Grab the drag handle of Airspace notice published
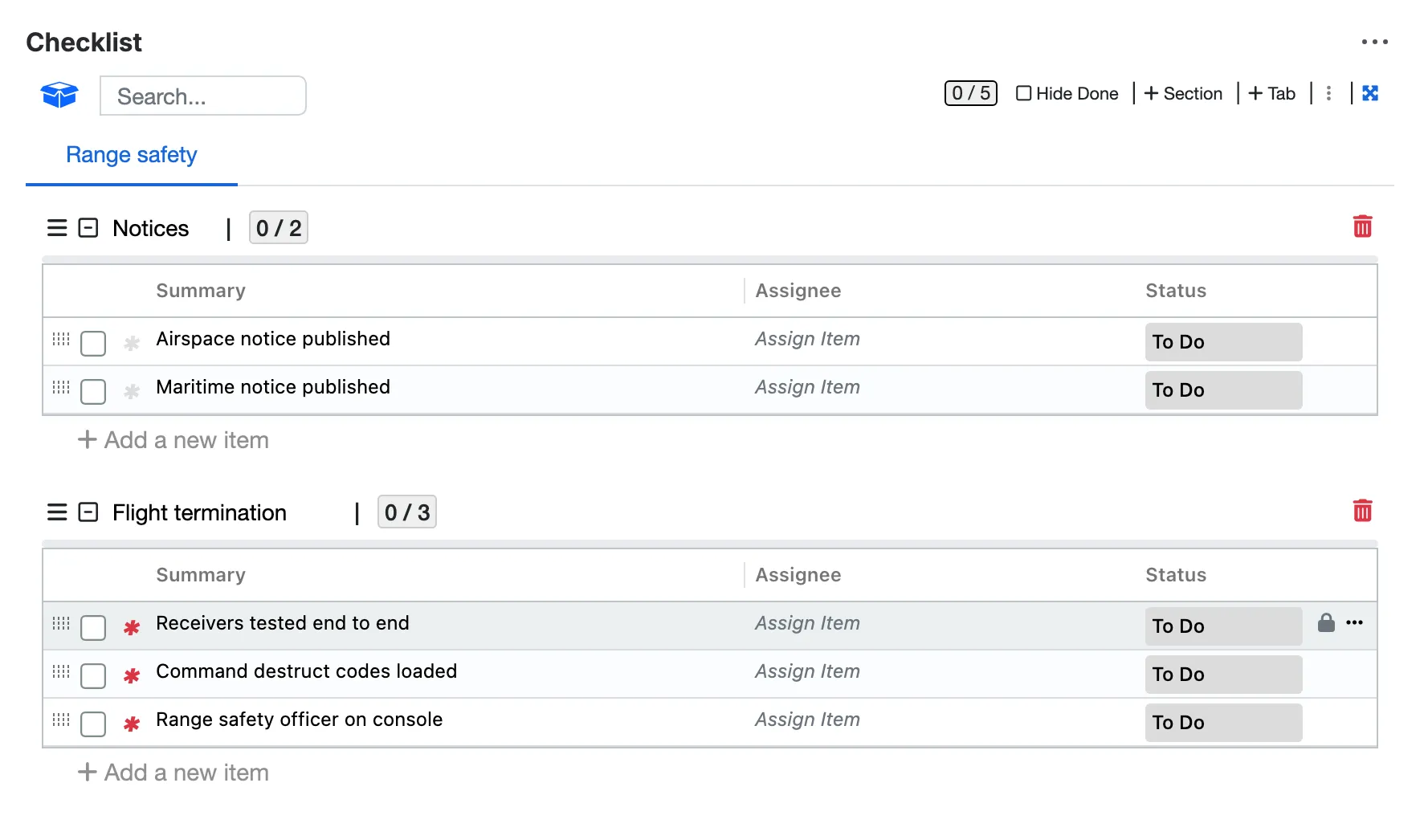1420x840 pixels. [61, 339]
